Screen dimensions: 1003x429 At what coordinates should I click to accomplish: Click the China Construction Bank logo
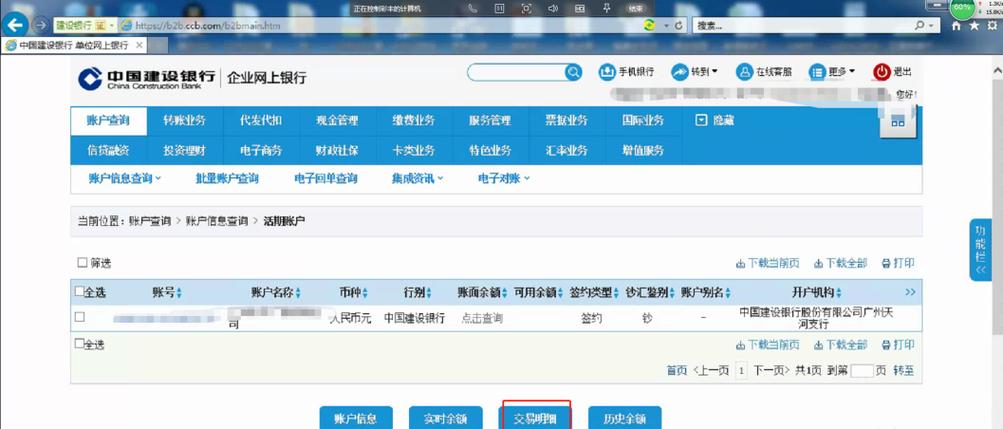tap(146, 78)
